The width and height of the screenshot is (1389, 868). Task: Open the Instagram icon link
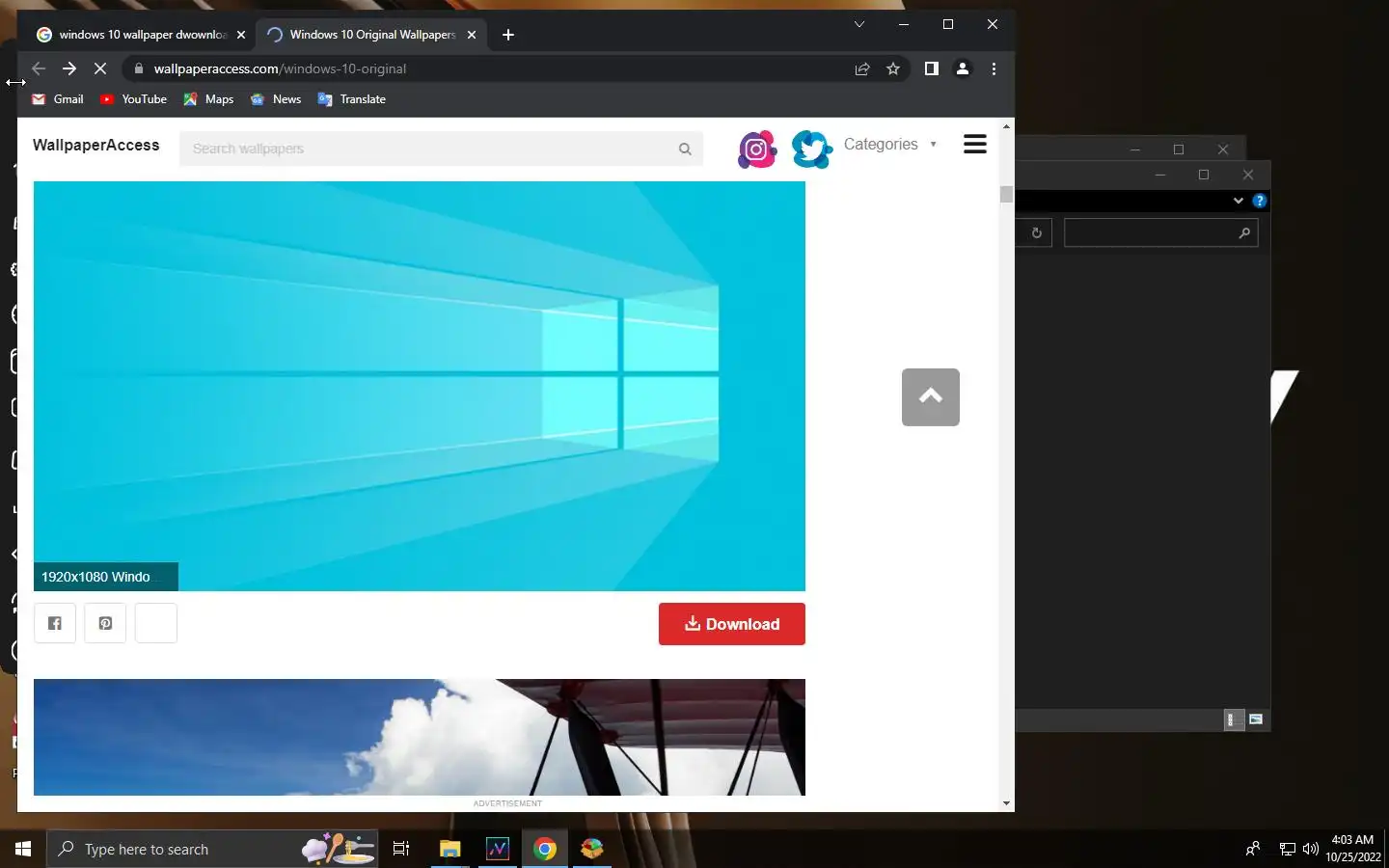(x=757, y=149)
